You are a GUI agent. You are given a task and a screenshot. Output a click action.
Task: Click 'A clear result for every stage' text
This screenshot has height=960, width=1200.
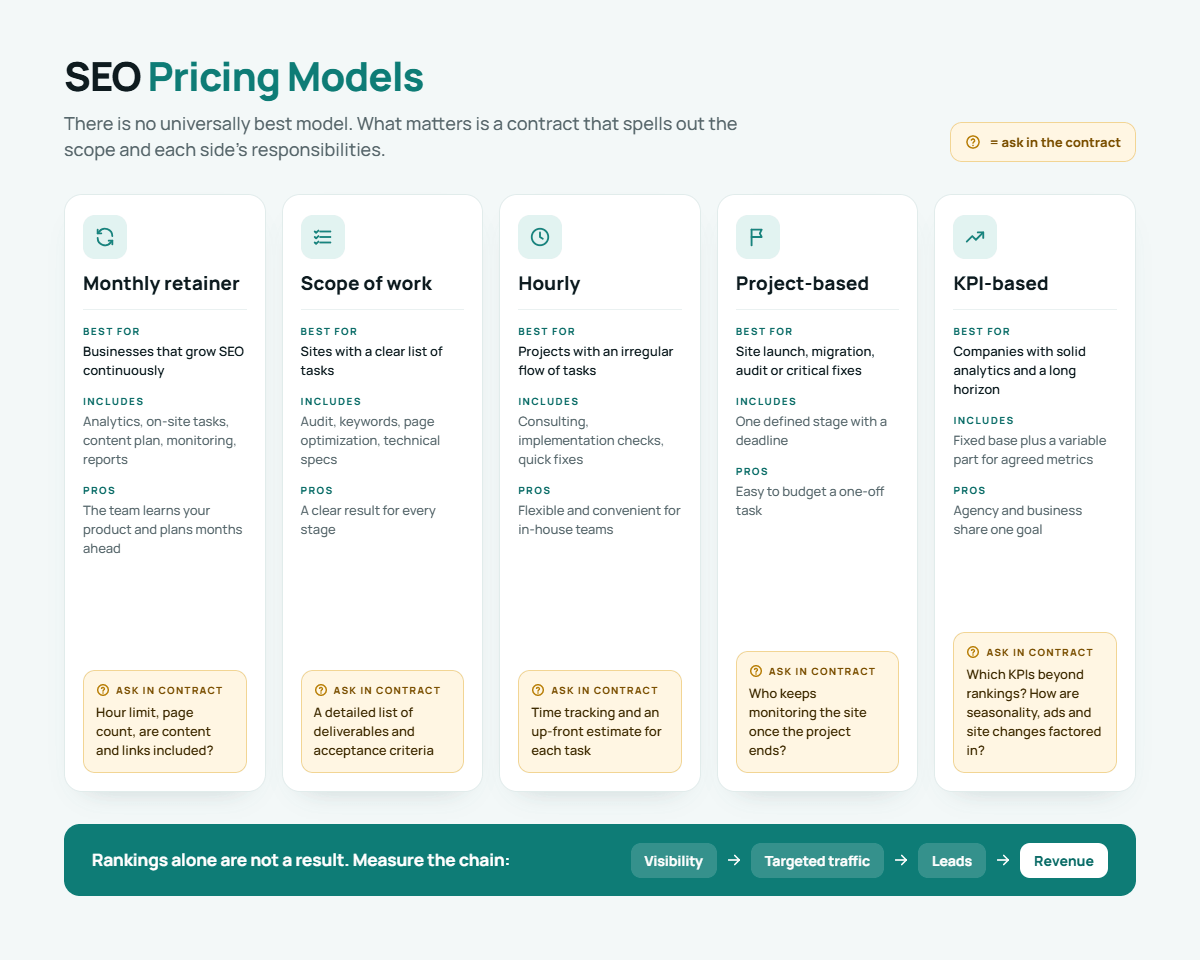368,520
